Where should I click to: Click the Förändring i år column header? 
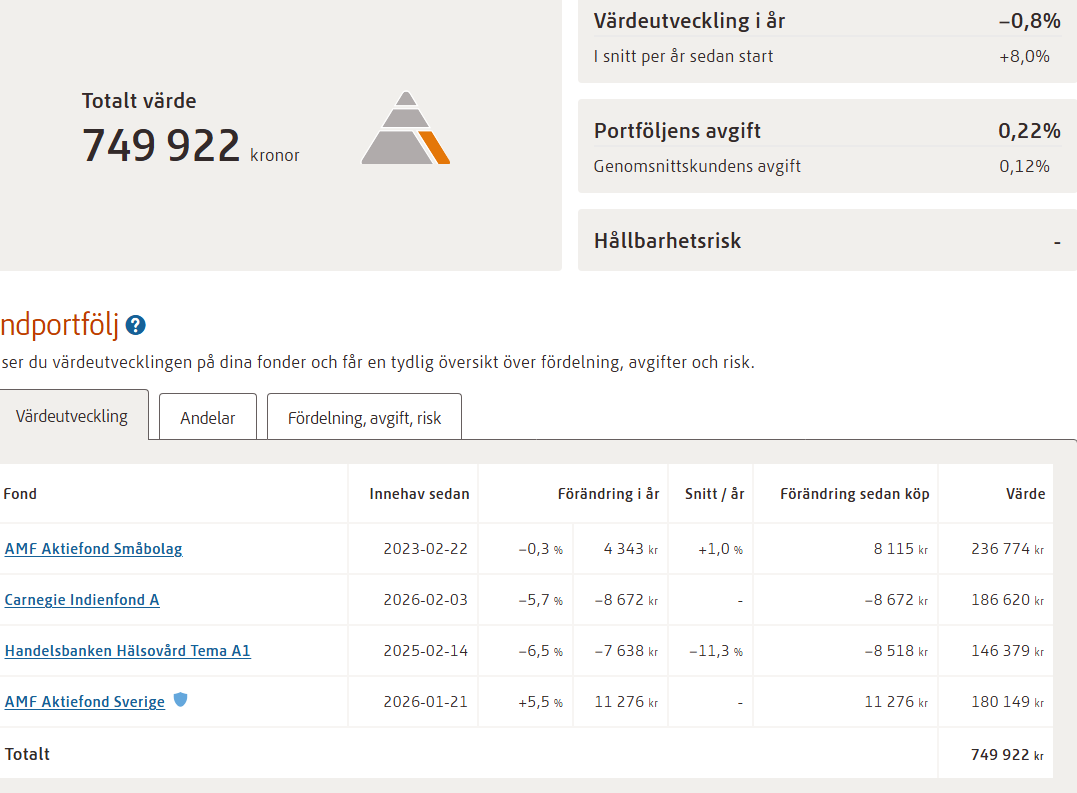coord(608,494)
